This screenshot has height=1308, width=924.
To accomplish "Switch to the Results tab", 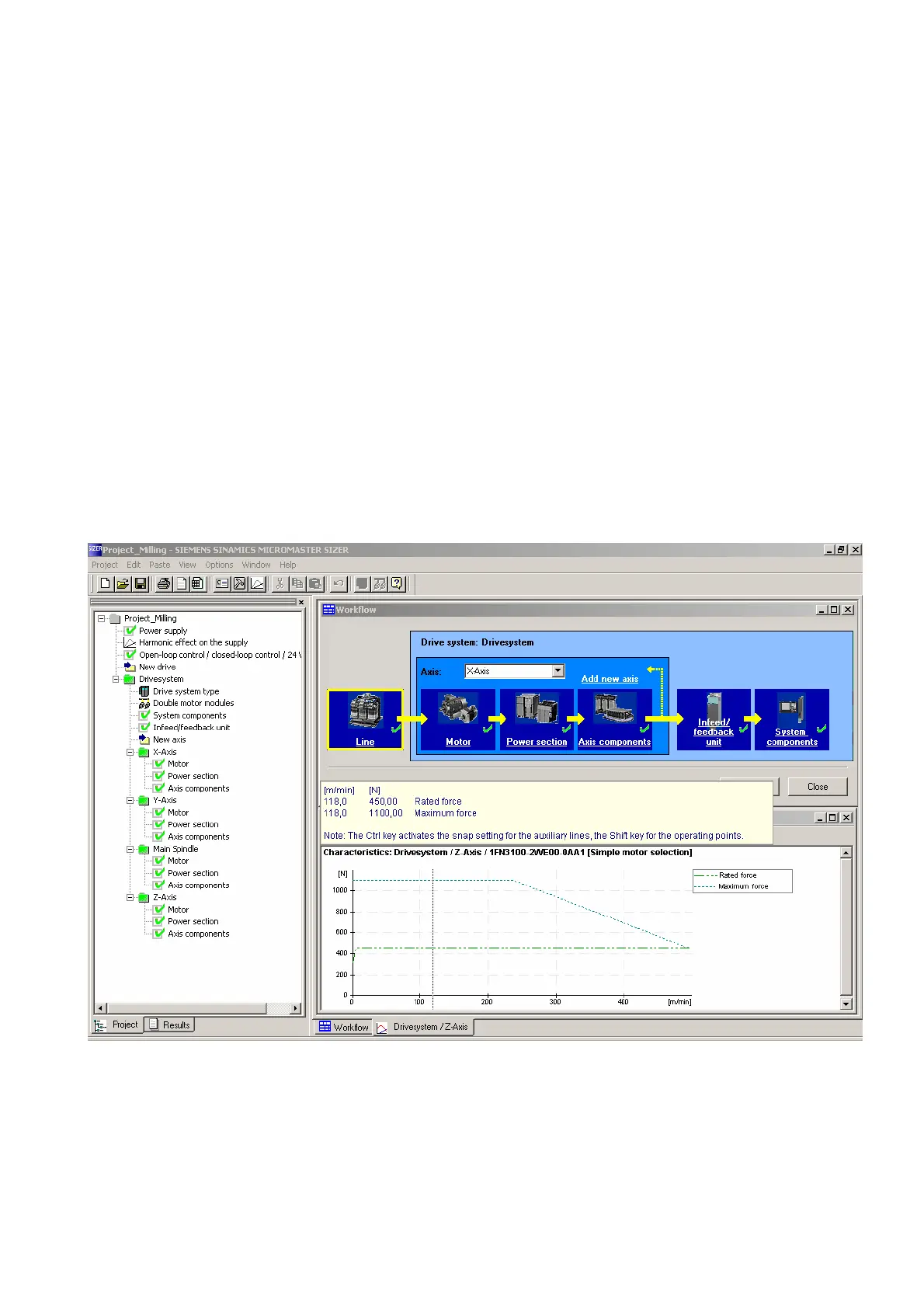I will (x=169, y=1025).
